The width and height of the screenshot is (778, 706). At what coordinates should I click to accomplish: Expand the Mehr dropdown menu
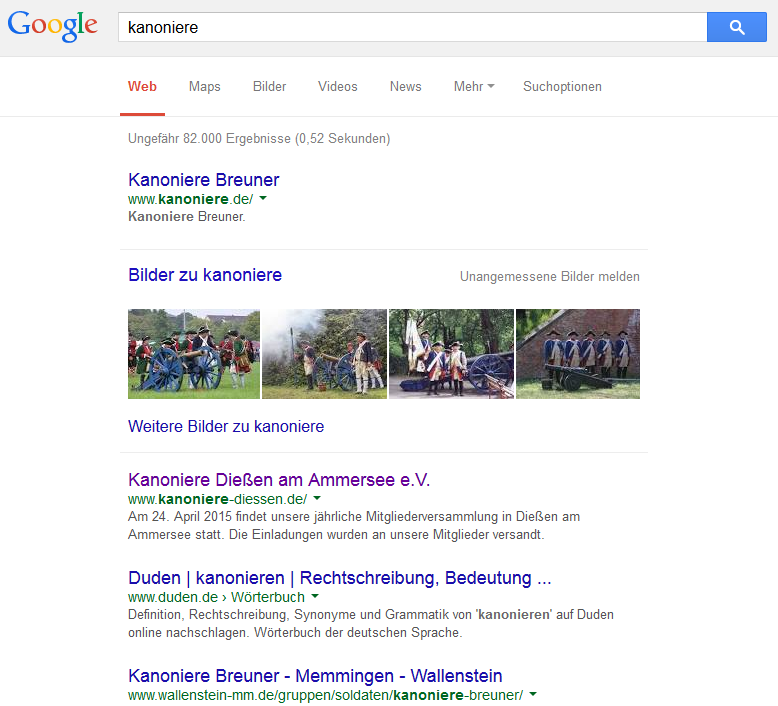[474, 86]
